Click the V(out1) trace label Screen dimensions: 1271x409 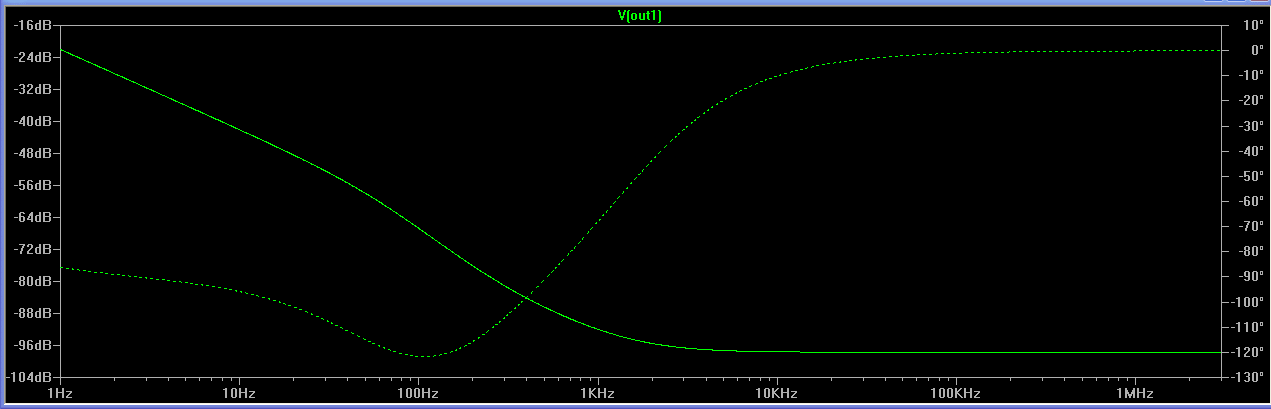pos(640,15)
